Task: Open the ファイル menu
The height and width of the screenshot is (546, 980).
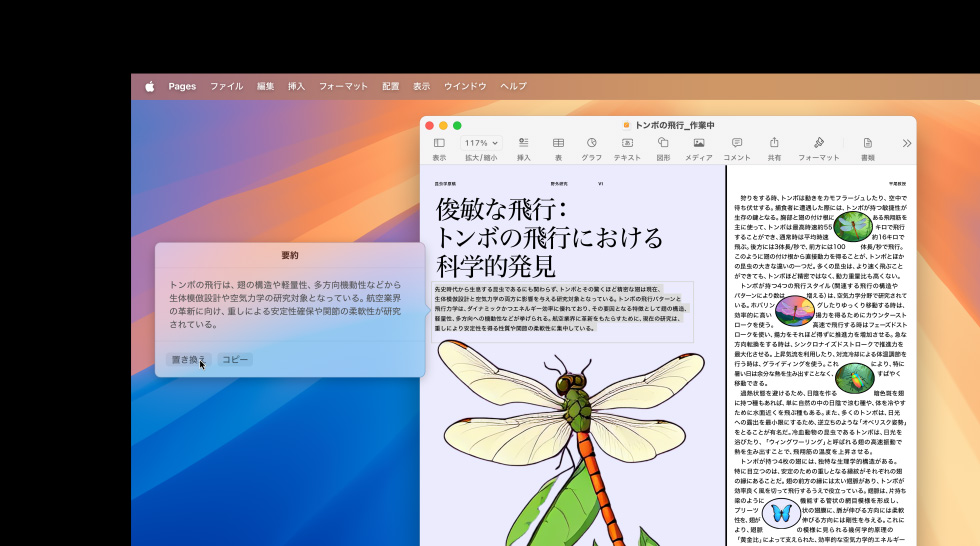Action: tap(226, 86)
